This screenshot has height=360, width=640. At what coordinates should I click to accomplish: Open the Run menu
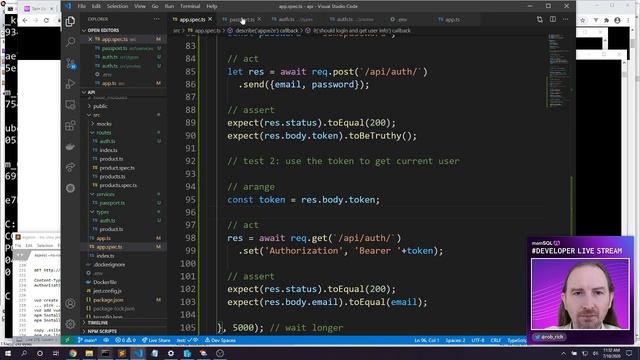(169, 6)
